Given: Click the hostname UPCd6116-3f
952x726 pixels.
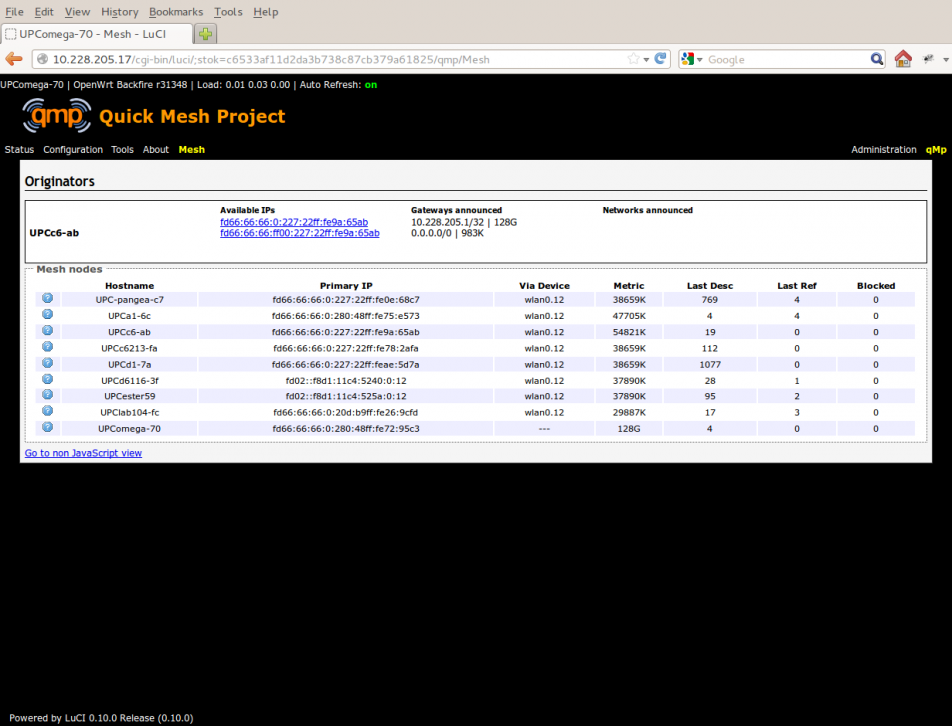Looking at the screenshot, I should [129, 381].
